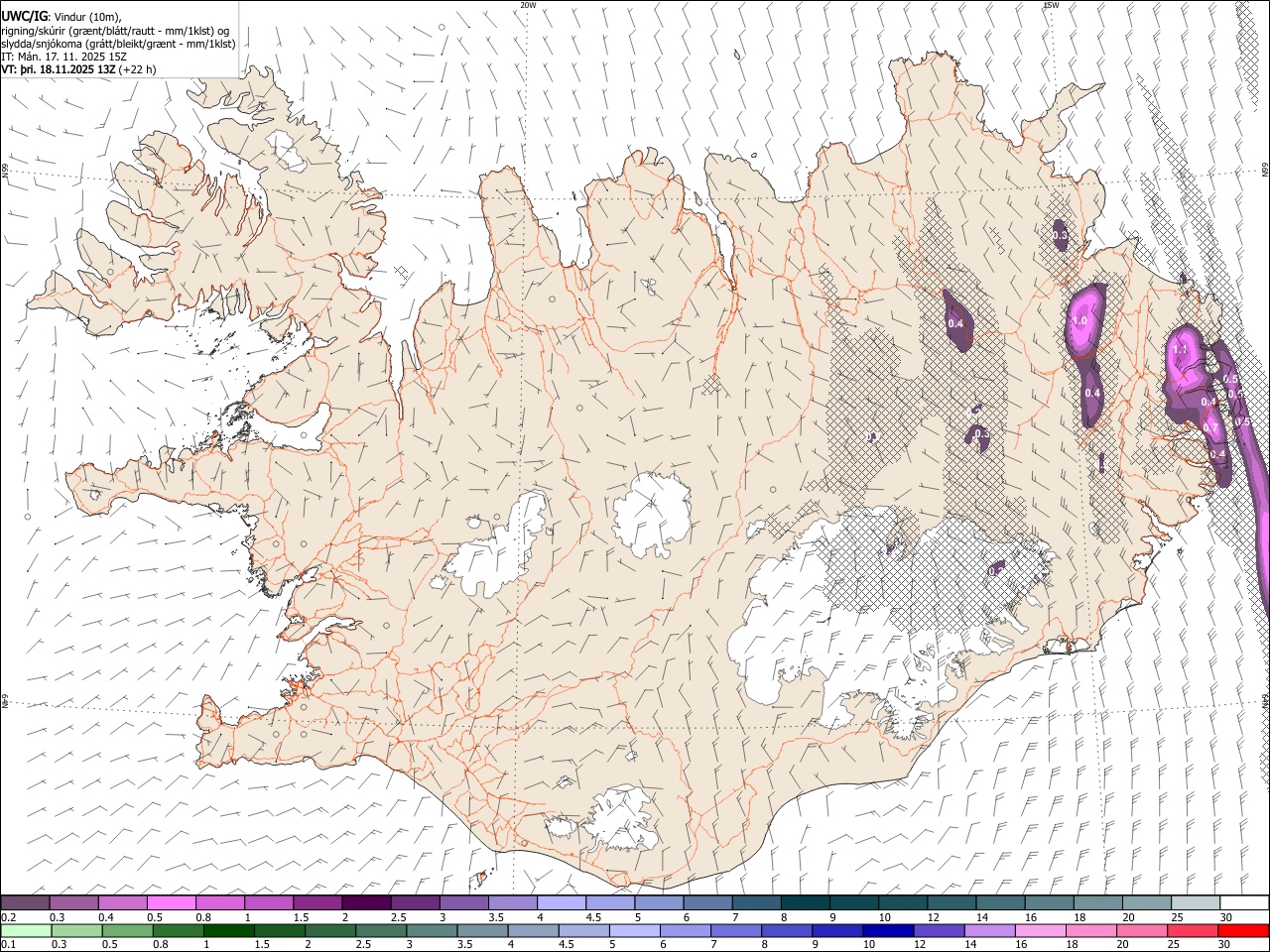
Task: Pick the teal snow swatch starting at 10
Action: point(902,902)
